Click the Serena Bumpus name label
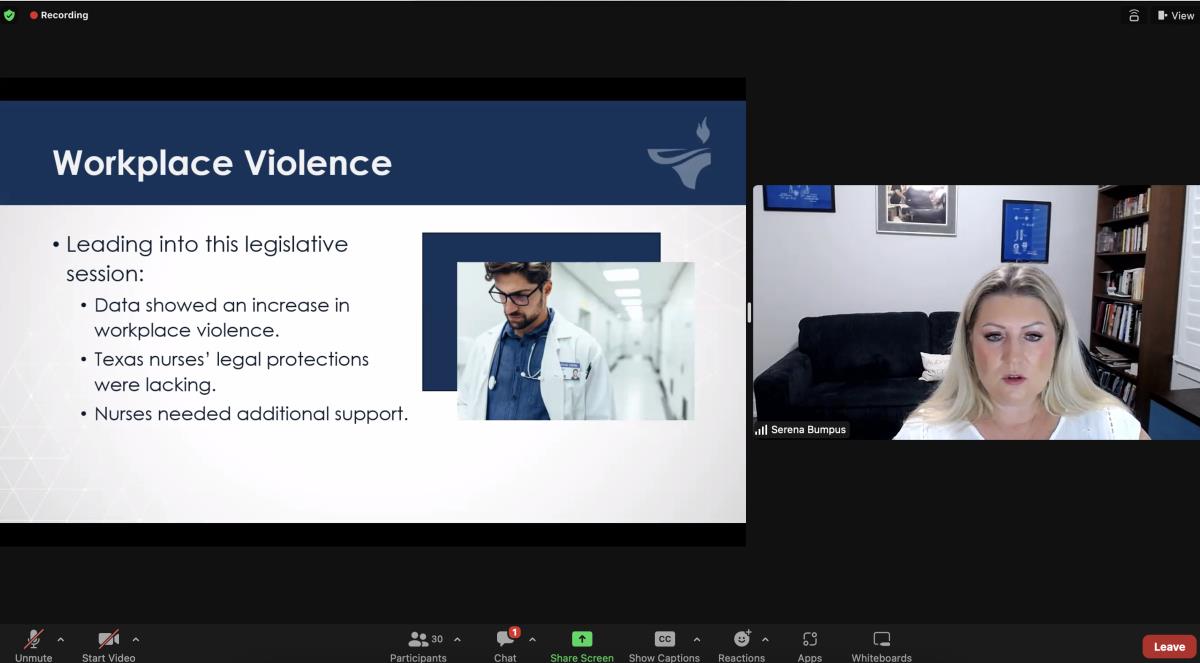Viewport: 1200px width, 663px height. point(808,430)
